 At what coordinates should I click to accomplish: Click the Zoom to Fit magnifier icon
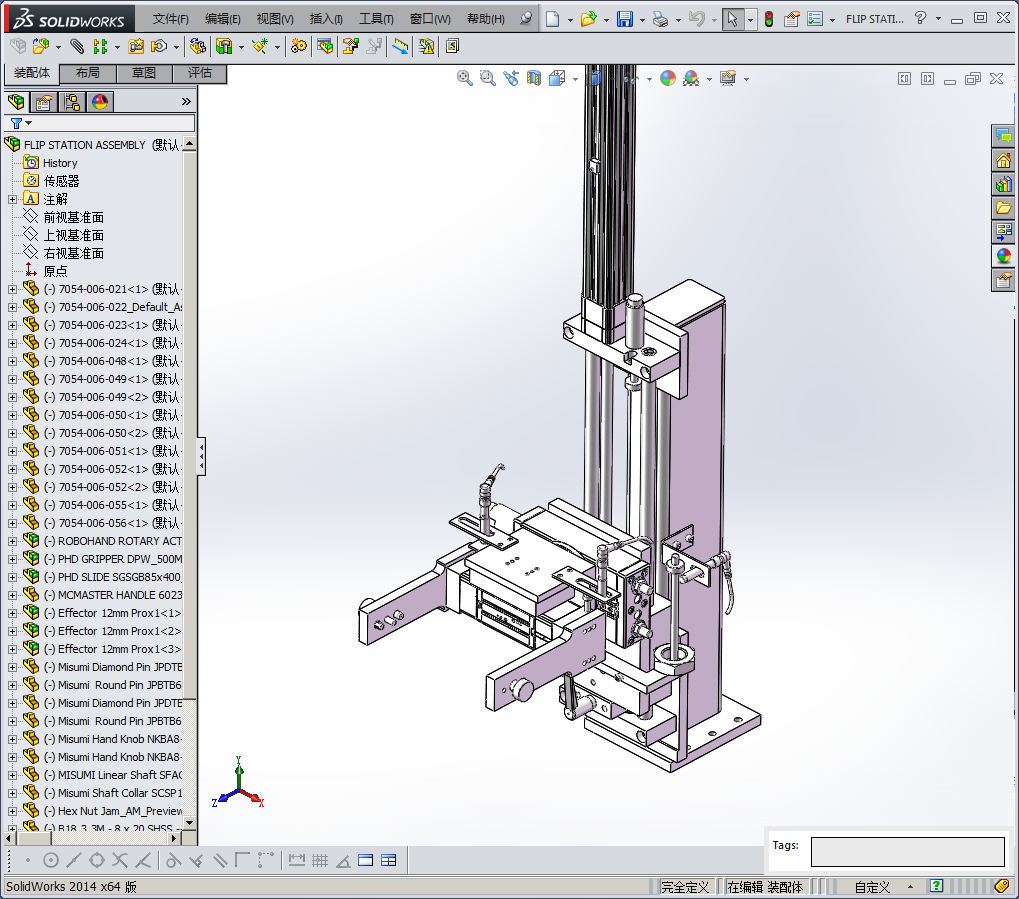tap(465, 78)
